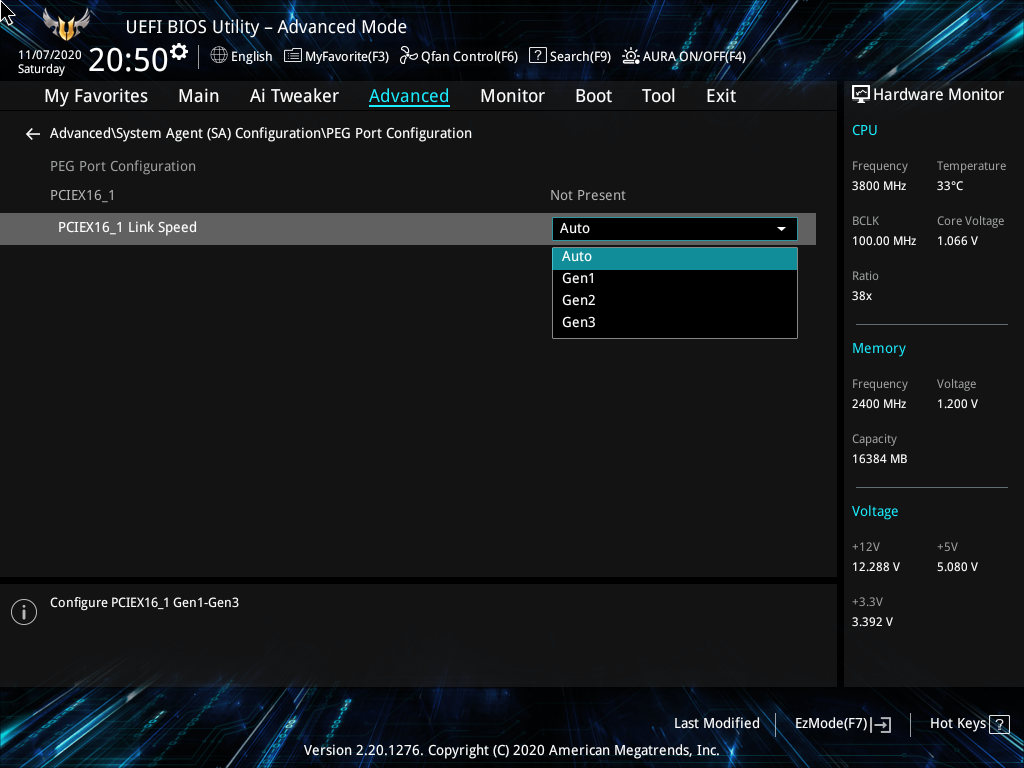Switch to the Main tab
1024x768 pixels.
(199, 96)
